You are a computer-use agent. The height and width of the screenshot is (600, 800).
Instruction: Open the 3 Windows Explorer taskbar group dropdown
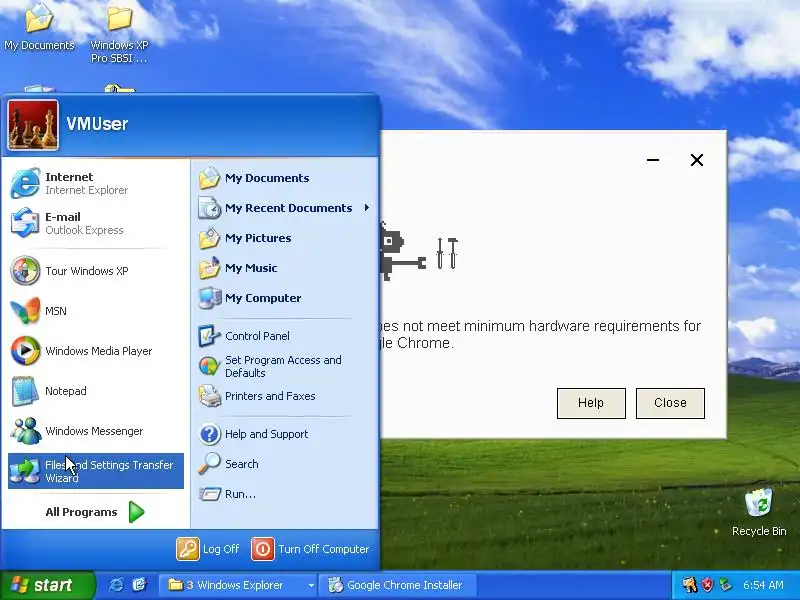pos(311,585)
